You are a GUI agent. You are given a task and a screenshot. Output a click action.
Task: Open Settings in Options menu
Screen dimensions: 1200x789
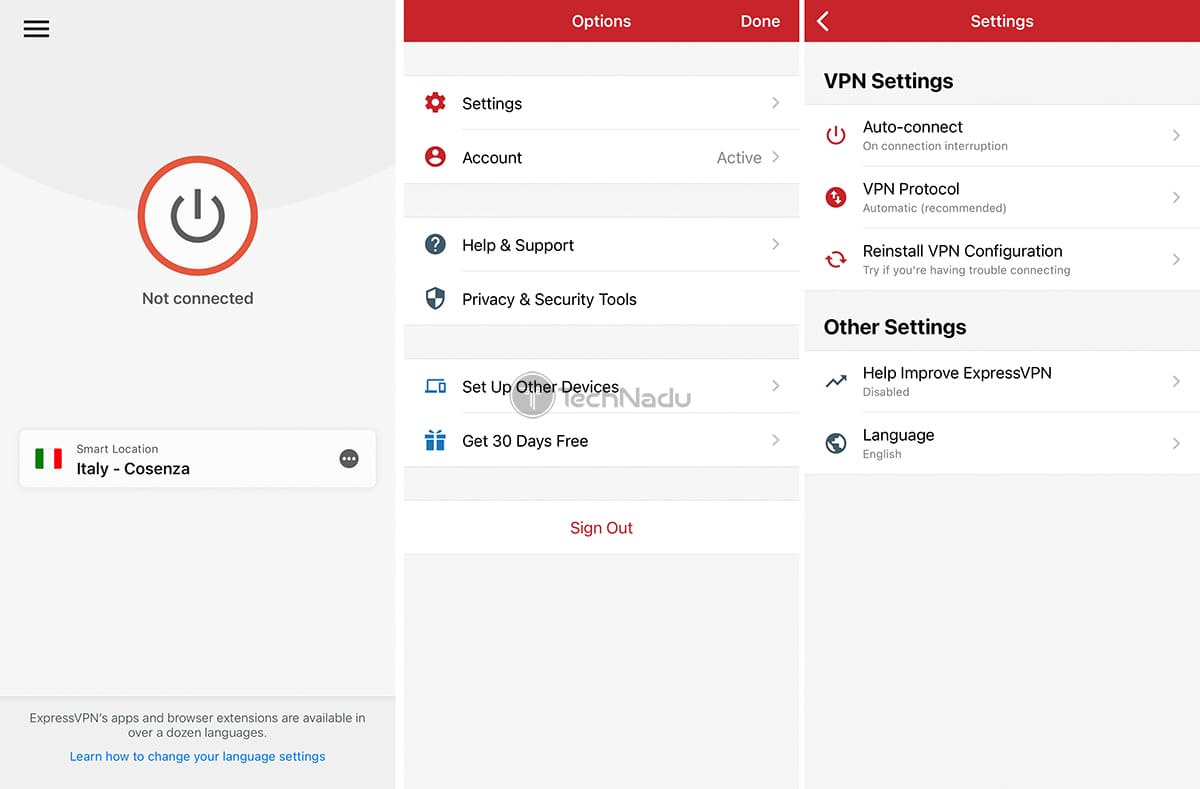602,103
